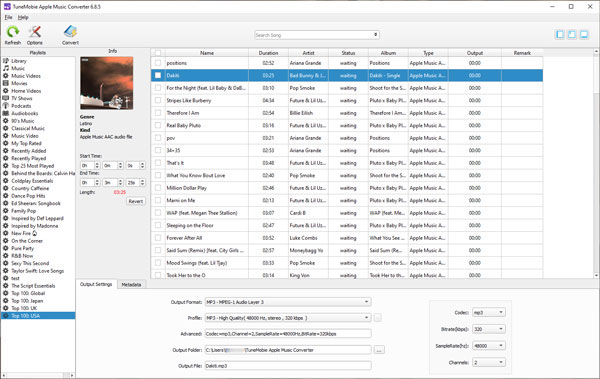Expand the Search Song dropdown arrow

(375, 35)
